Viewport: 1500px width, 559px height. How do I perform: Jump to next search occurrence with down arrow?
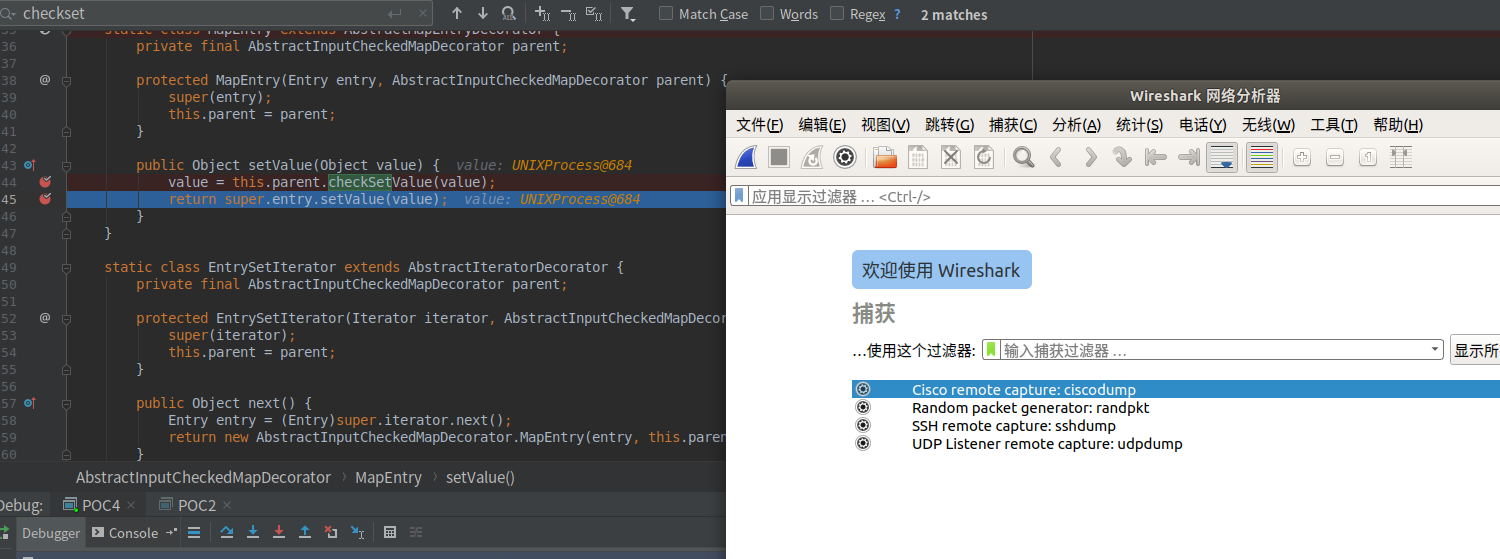pos(483,14)
